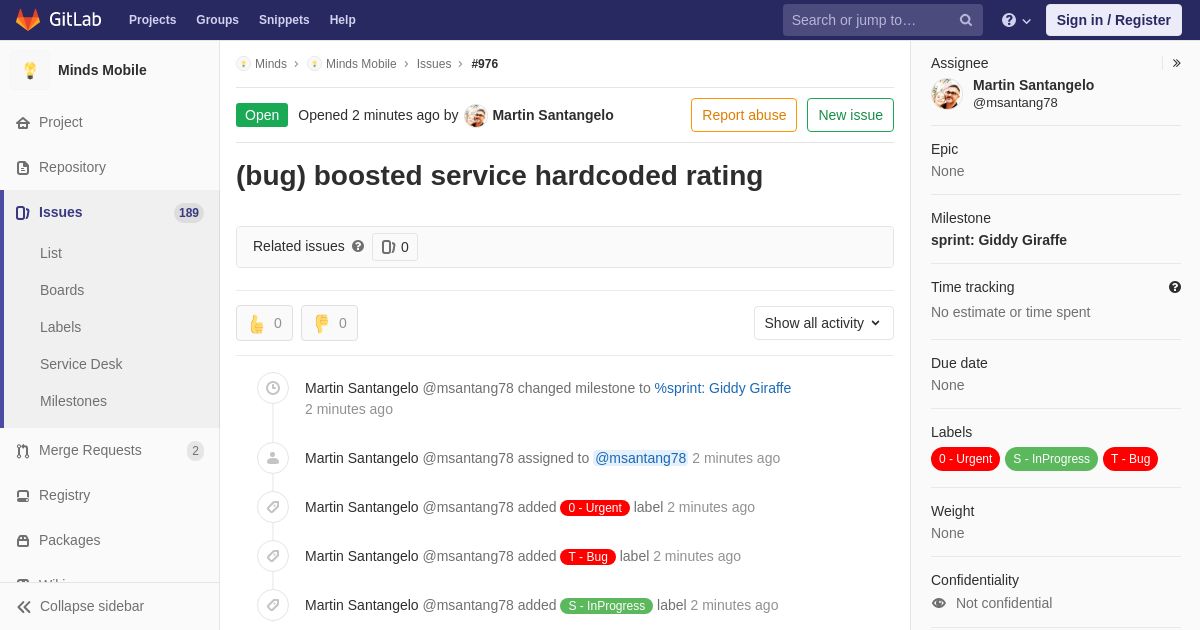Viewport: 1200px width, 630px height.
Task: Click the user icon of assigned activity
Action: coord(273,458)
